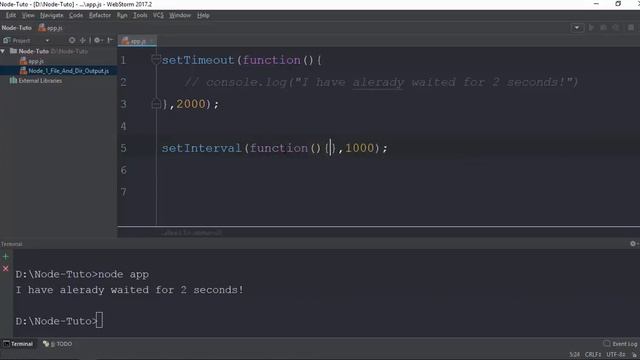
Task: Click the setTimeout text on line 1
Action: pyautogui.click(x=198, y=60)
